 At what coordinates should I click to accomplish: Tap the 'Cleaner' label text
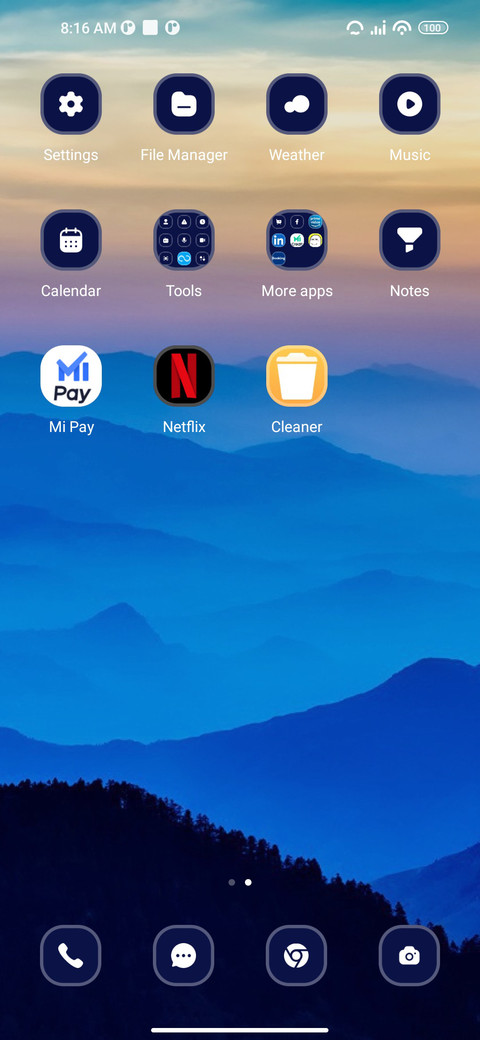tap(296, 427)
